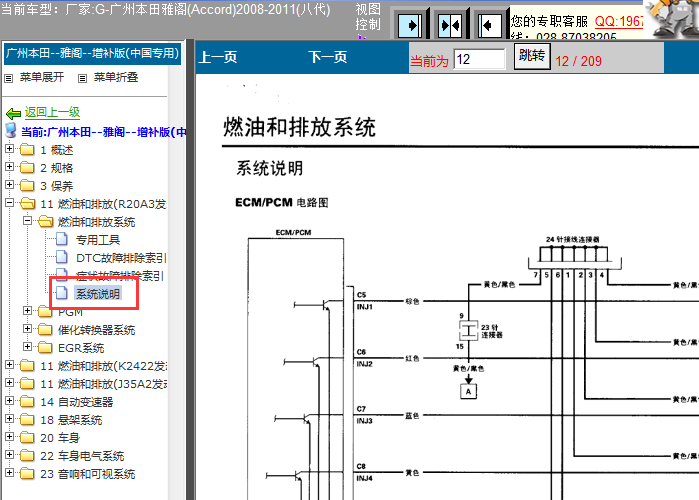Expand the 11 燃油和排放(J35A2 node

(x=9, y=383)
